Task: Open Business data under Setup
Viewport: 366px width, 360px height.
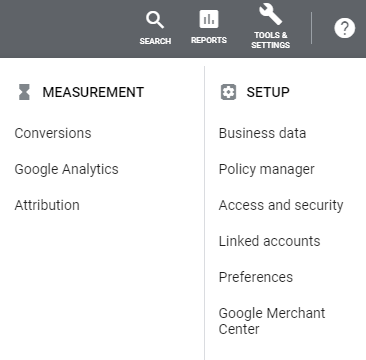Action: (x=262, y=133)
